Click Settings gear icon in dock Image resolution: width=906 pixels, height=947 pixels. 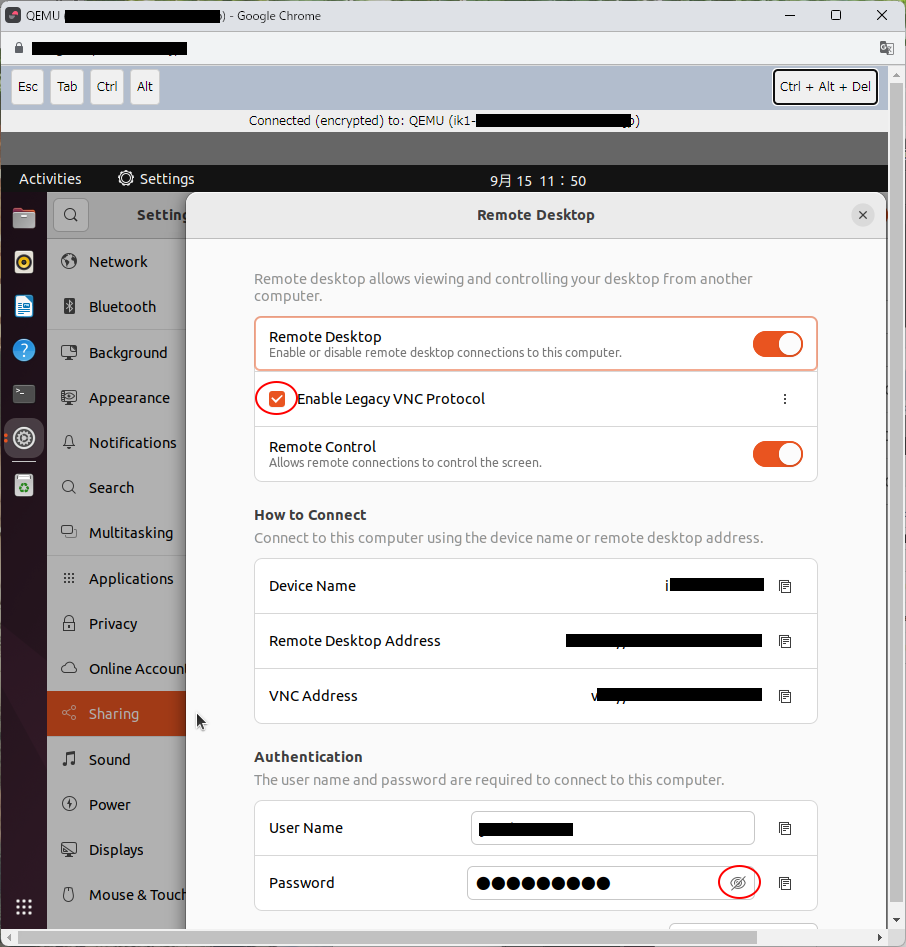pyautogui.click(x=24, y=438)
